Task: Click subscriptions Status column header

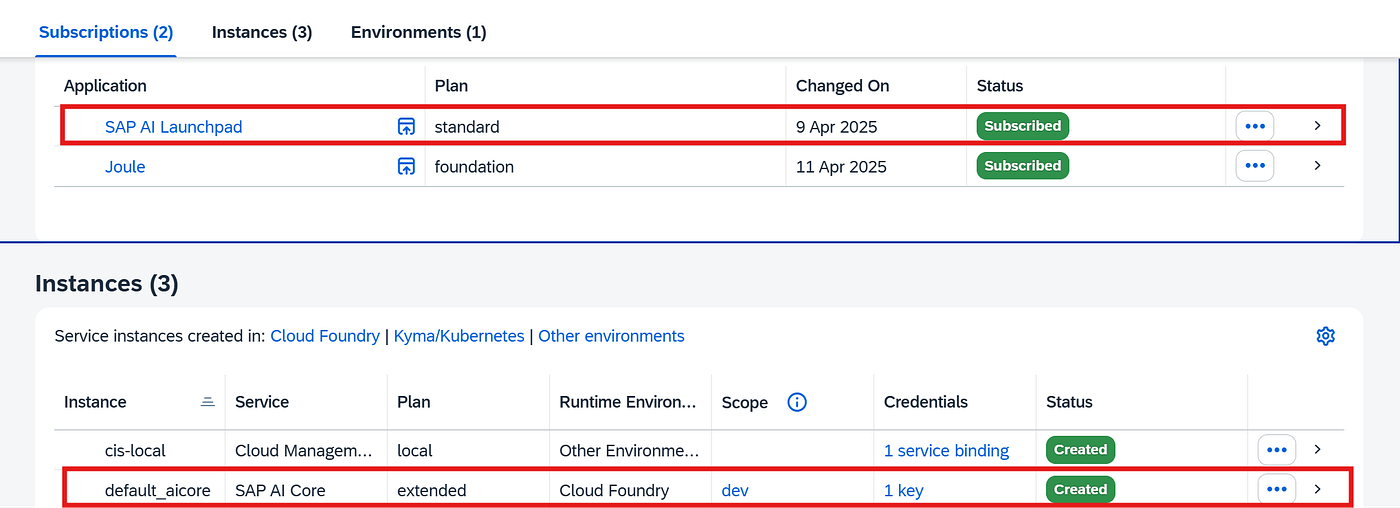Action: coord(1000,86)
